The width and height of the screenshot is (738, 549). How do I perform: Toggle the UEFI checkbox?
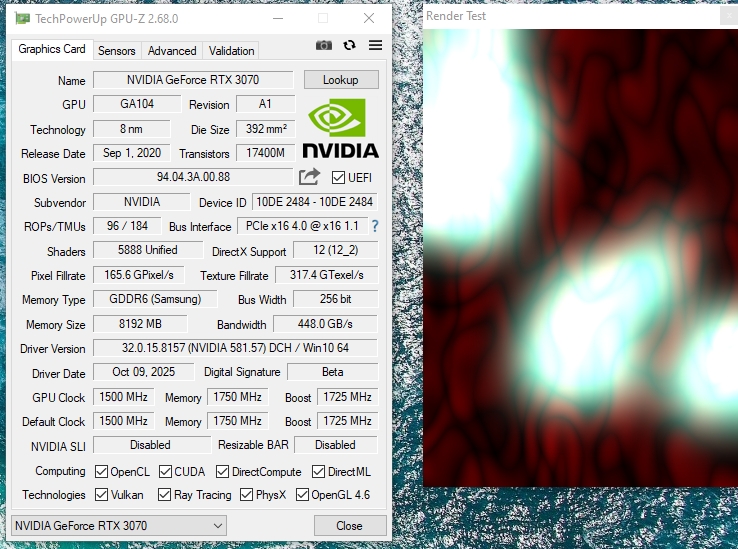(x=338, y=178)
